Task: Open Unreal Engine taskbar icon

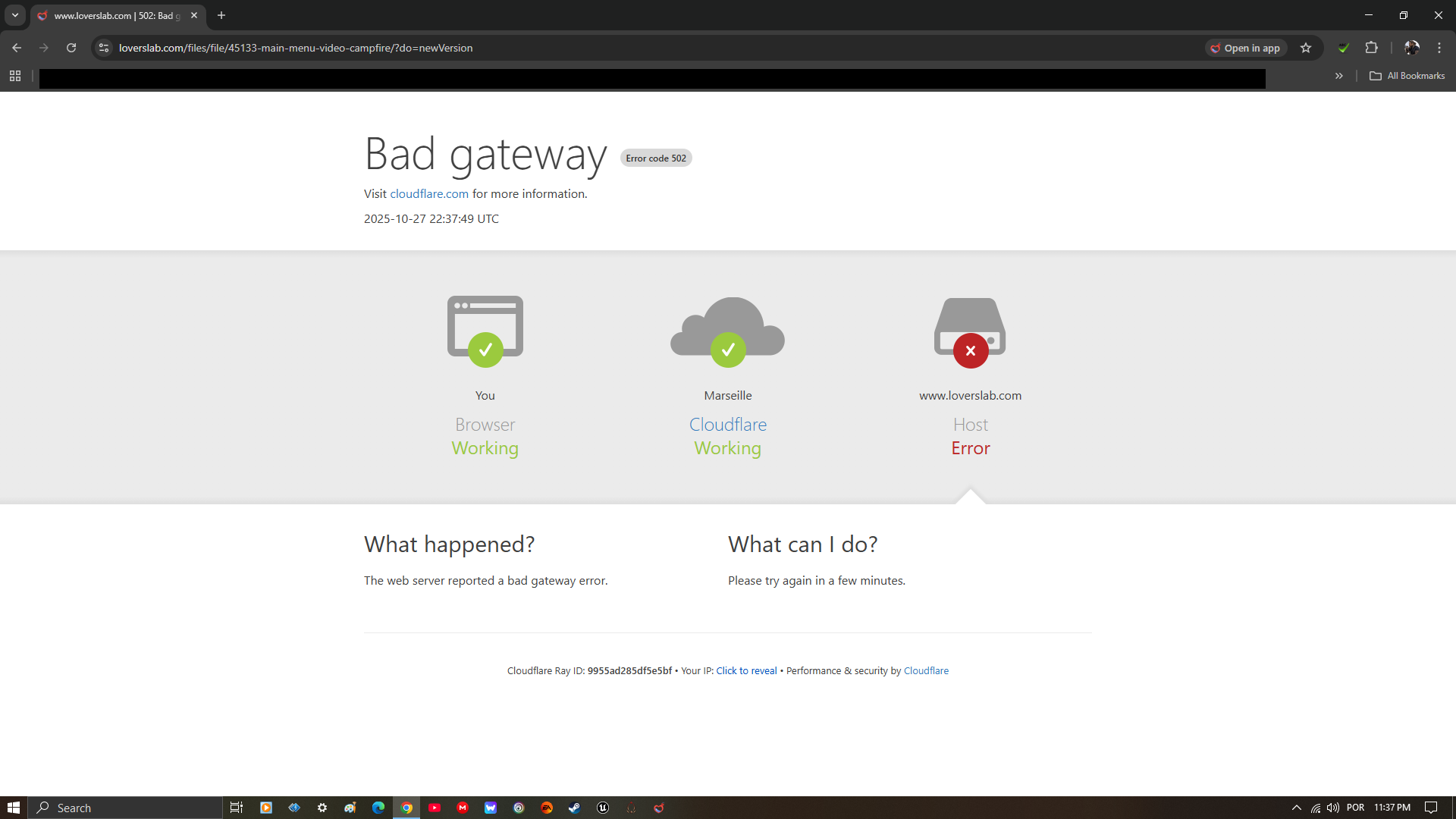Action: [603, 808]
